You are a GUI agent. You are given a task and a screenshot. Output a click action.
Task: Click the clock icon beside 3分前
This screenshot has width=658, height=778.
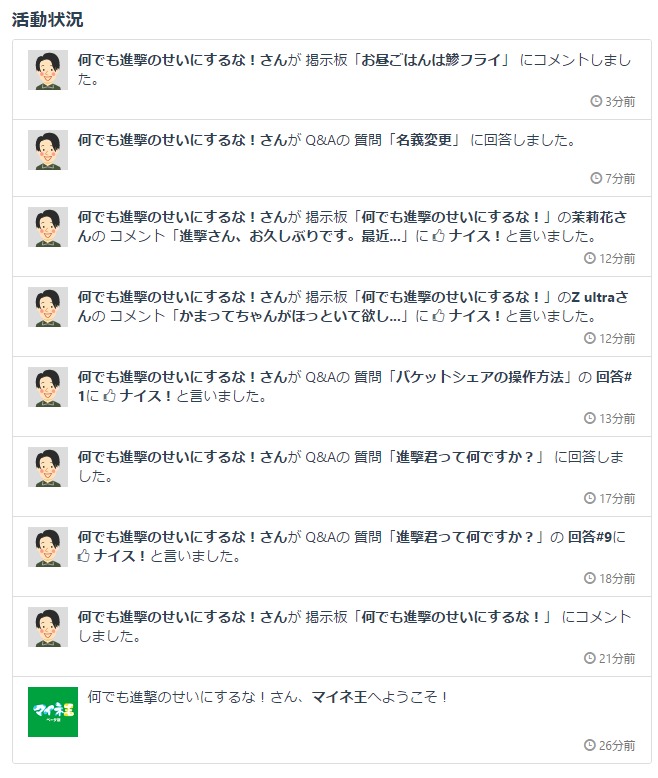click(x=597, y=101)
